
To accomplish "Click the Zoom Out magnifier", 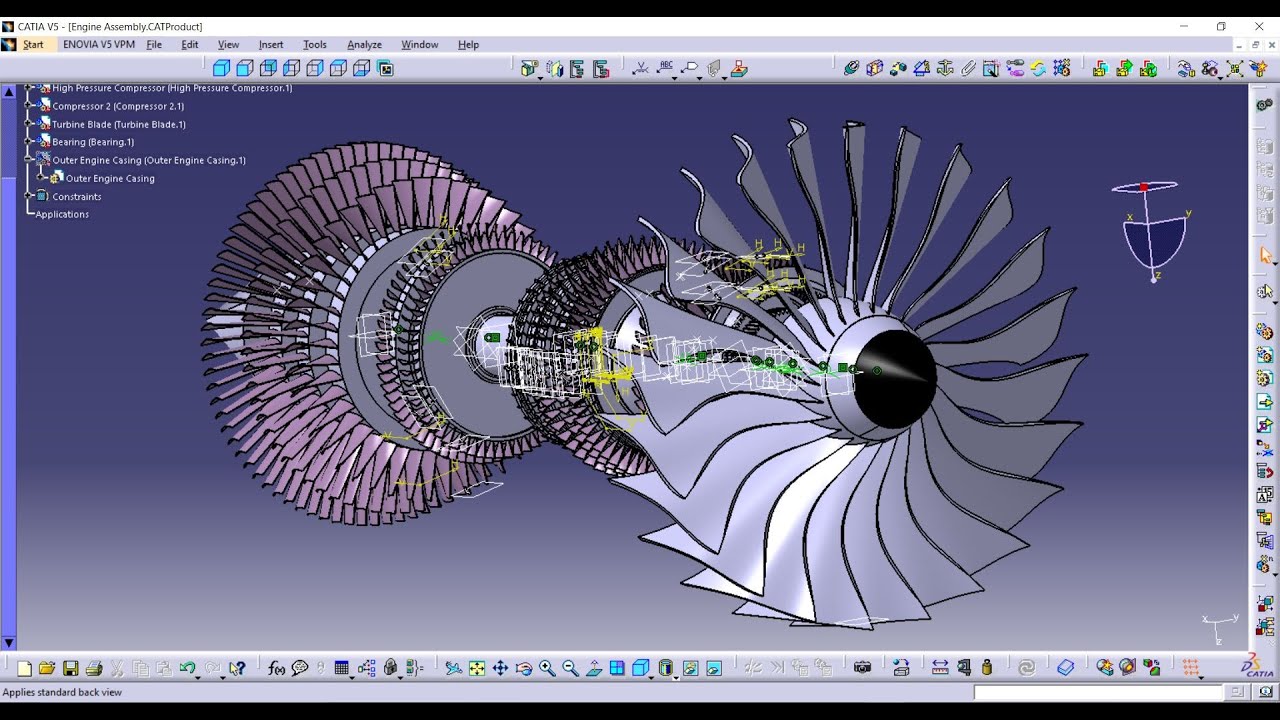I will coord(570,668).
